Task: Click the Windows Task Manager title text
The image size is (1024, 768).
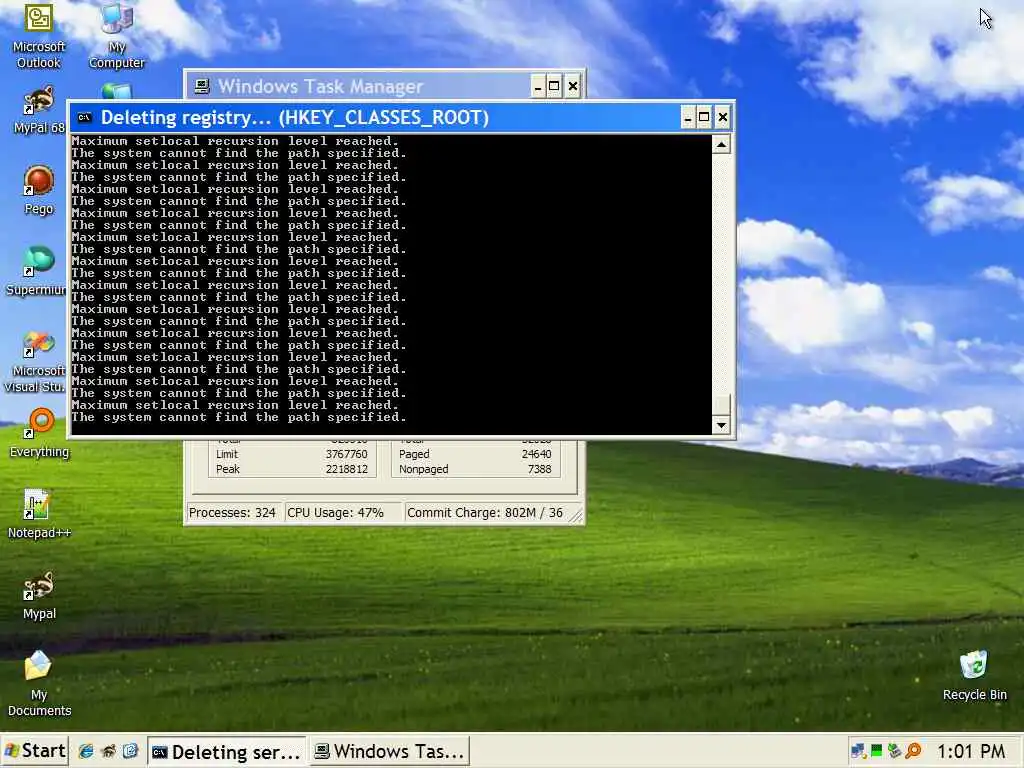Action: point(320,86)
